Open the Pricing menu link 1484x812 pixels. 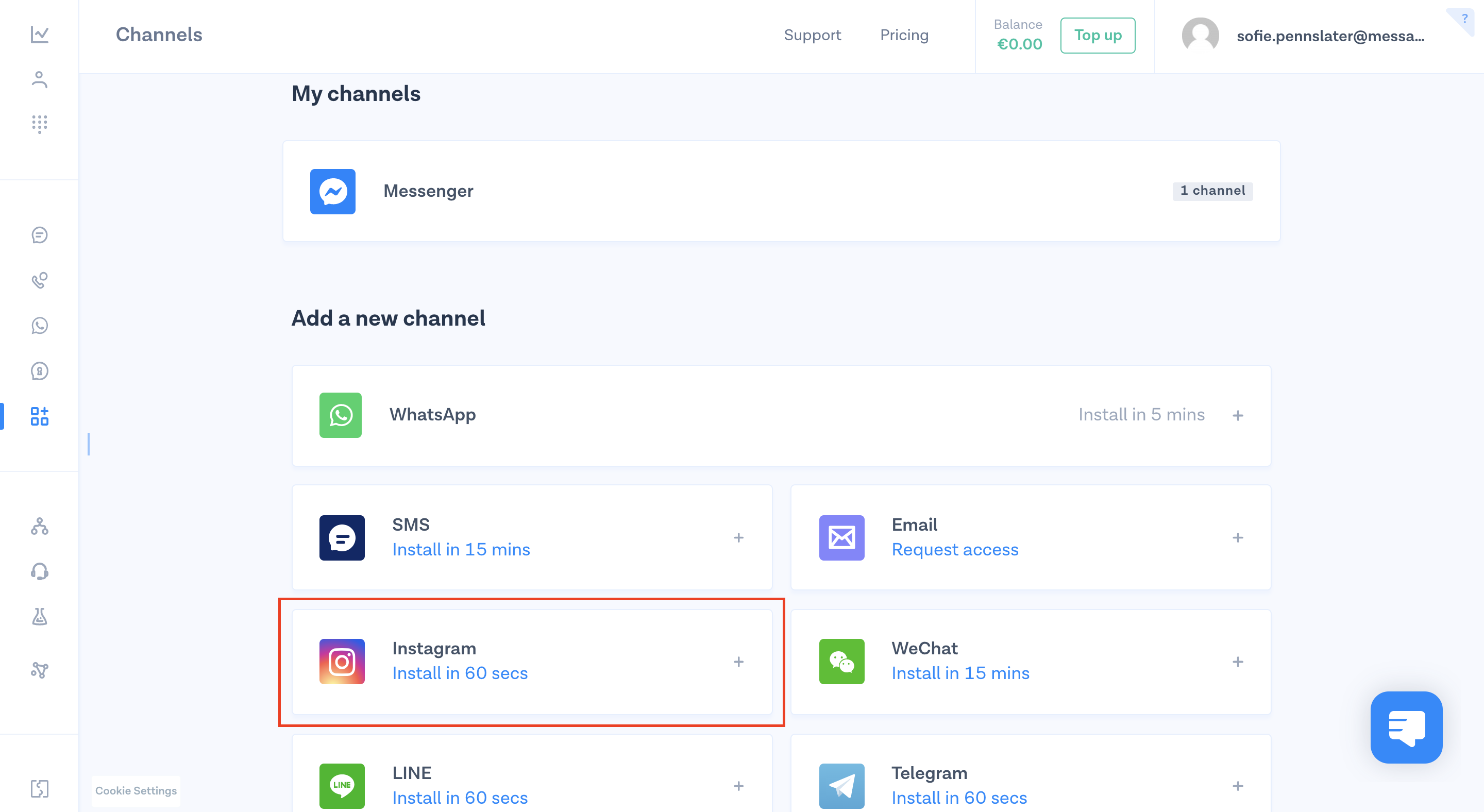904,35
